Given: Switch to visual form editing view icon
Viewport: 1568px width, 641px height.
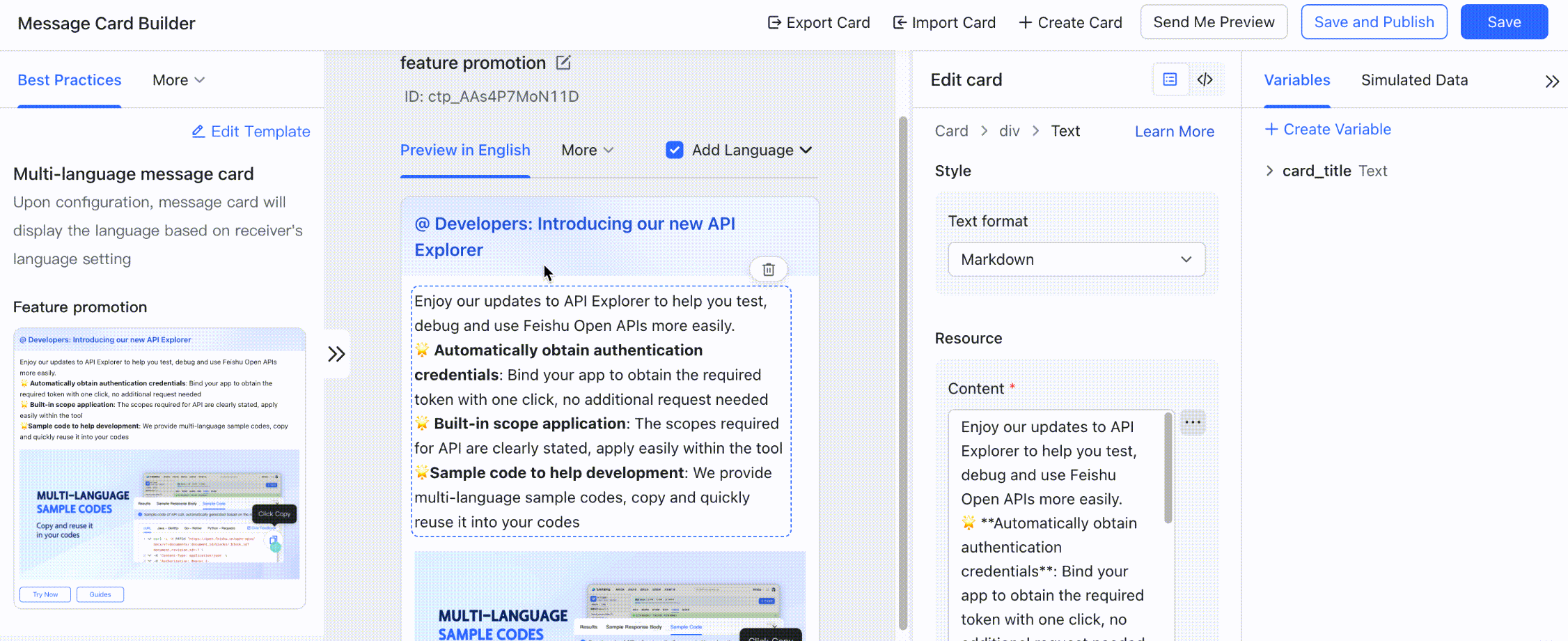Looking at the screenshot, I should [x=1170, y=79].
